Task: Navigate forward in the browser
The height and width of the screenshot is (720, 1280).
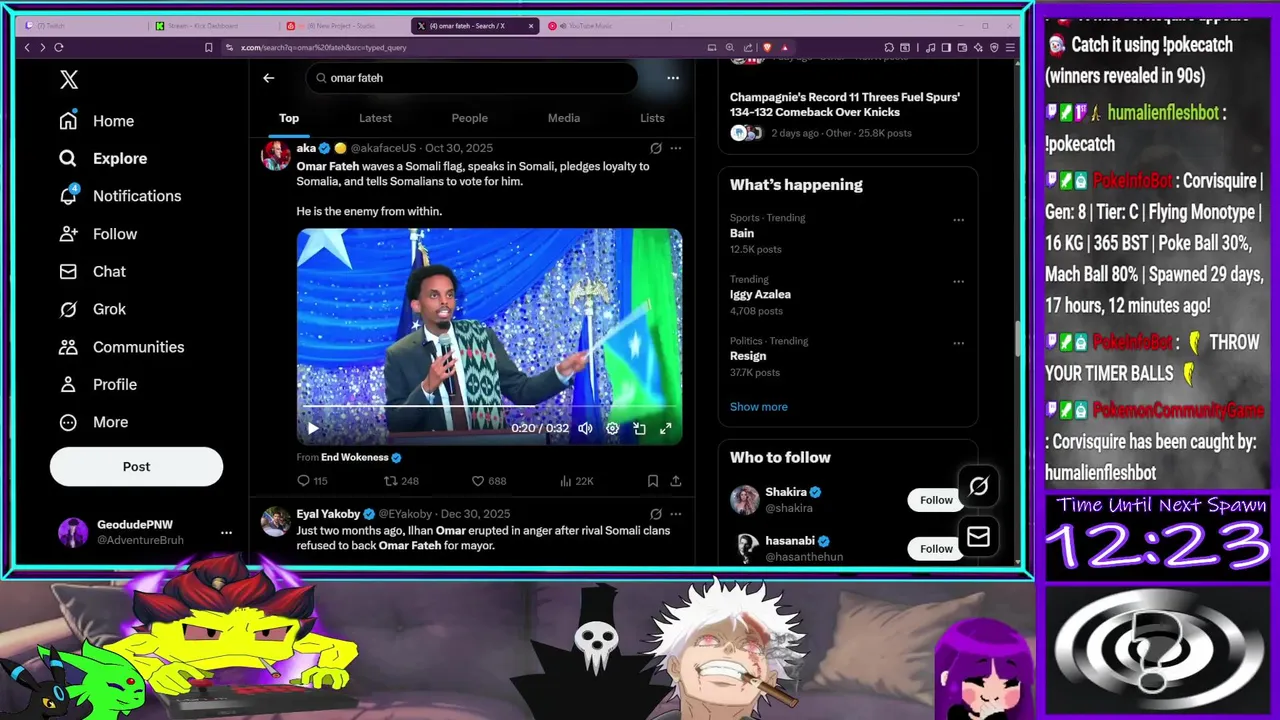Action: click(42, 47)
